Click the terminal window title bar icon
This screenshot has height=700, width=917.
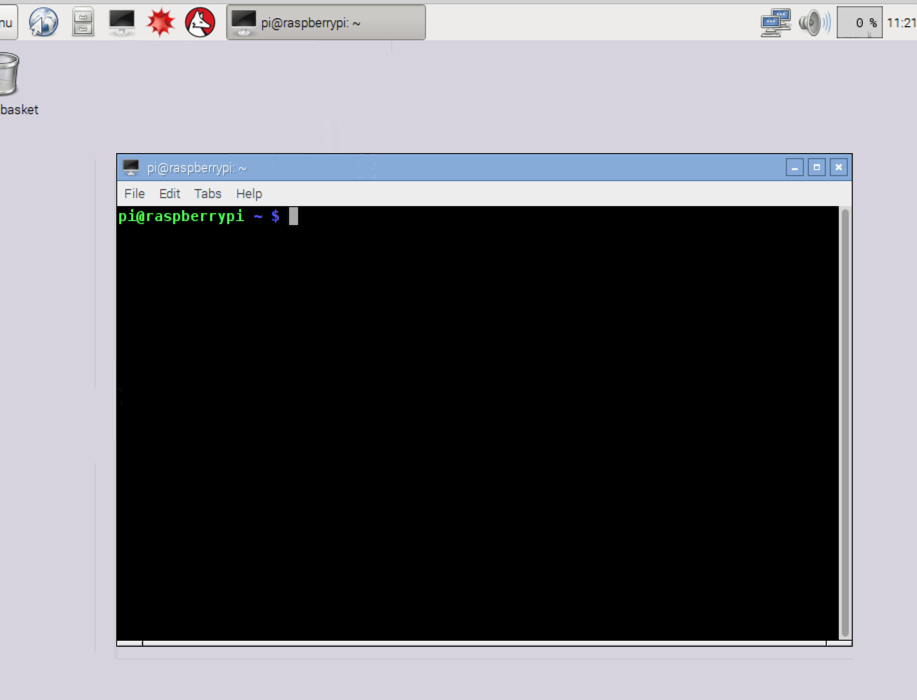pos(131,168)
